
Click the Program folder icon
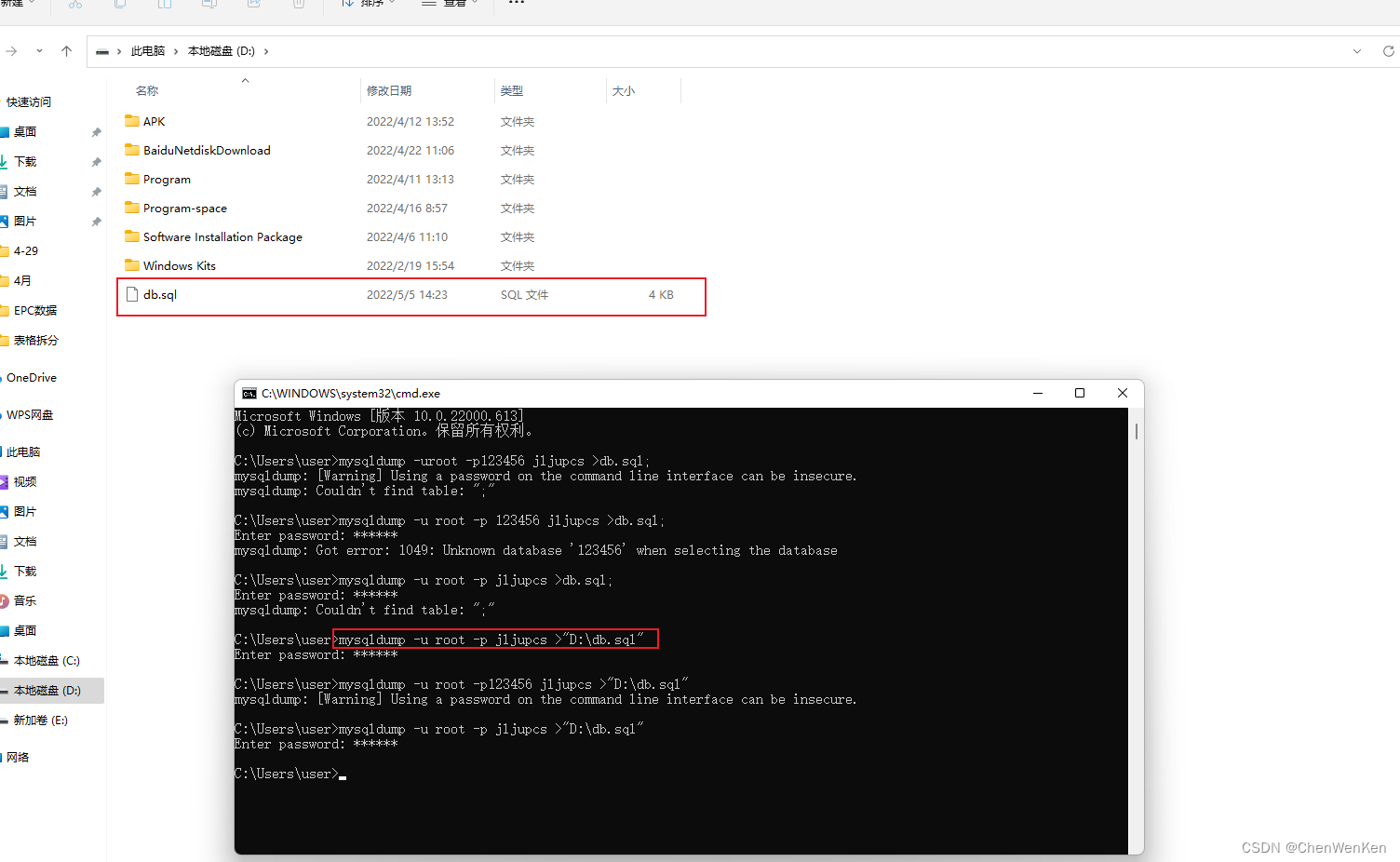[132, 179]
